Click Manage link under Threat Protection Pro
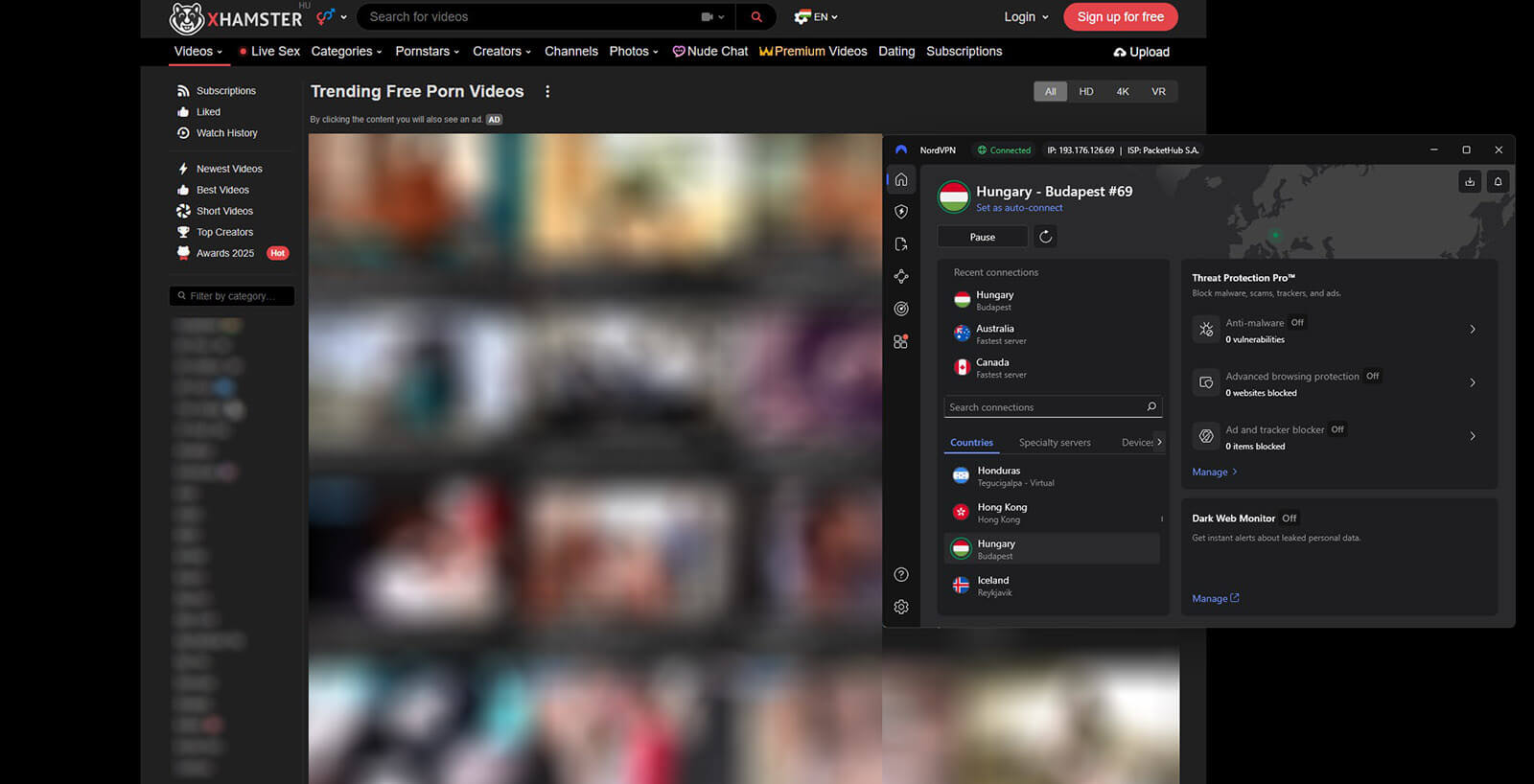This screenshot has height=784, width=1534. coord(1215,472)
